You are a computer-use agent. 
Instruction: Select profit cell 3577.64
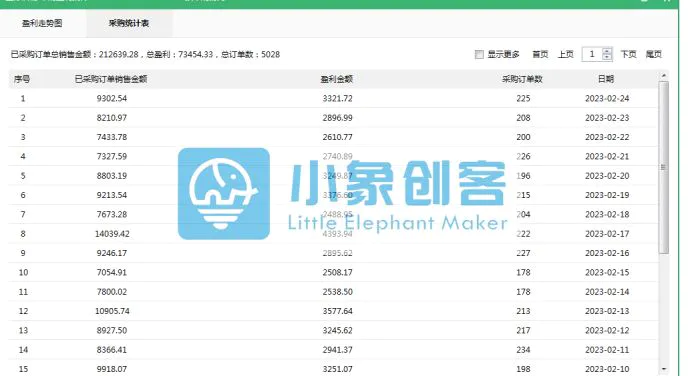pyautogui.click(x=338, y=311)
